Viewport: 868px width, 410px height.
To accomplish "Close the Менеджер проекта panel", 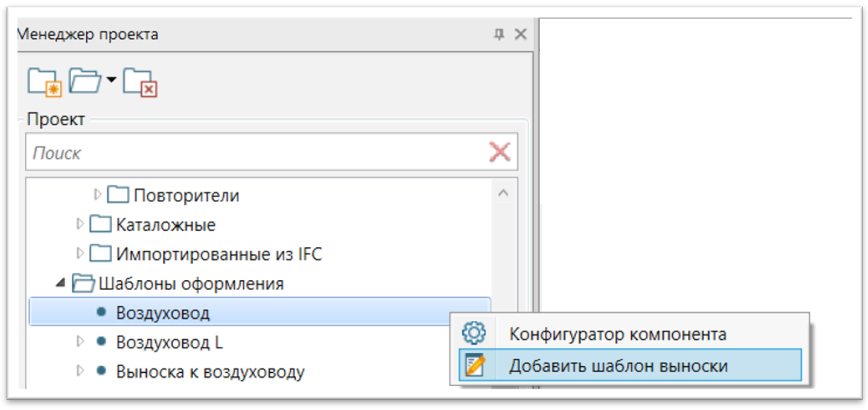I will coord(520,34).
